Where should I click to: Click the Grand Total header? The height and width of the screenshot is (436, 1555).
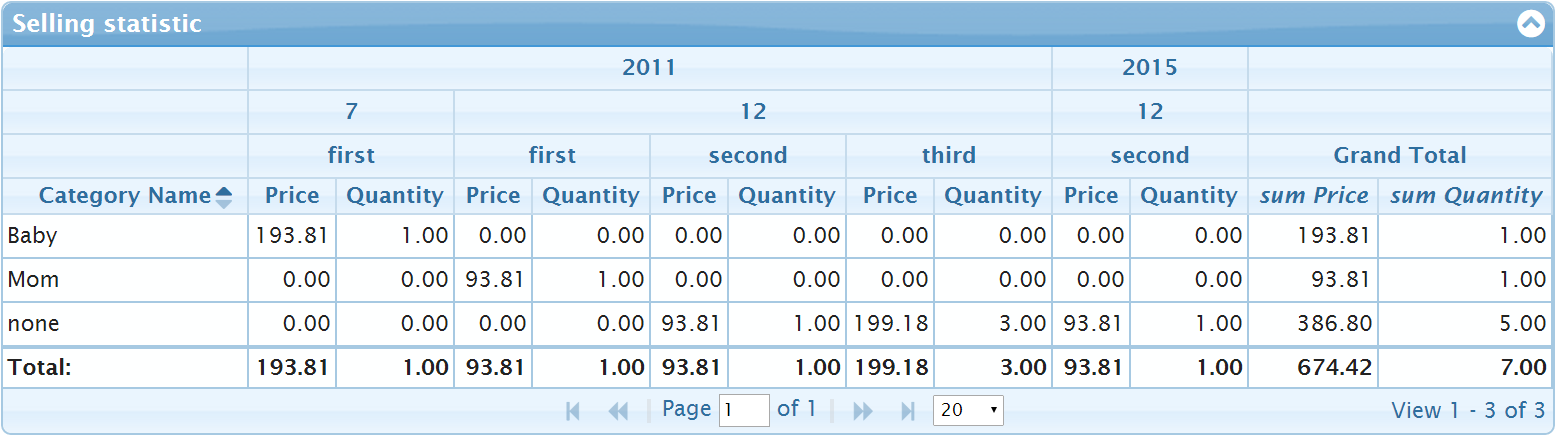1399,155
